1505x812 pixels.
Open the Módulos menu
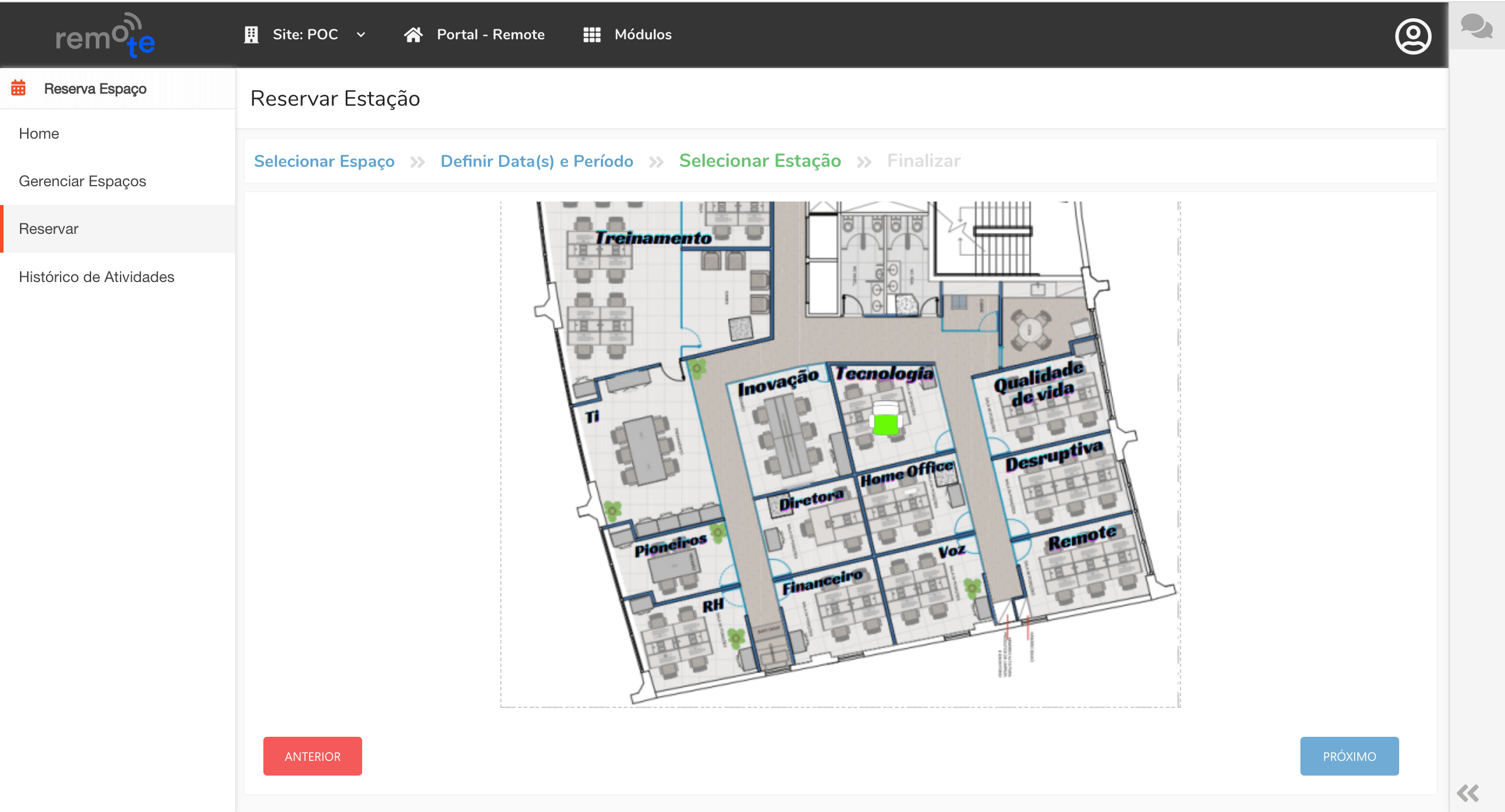click(x=643, y=35)
